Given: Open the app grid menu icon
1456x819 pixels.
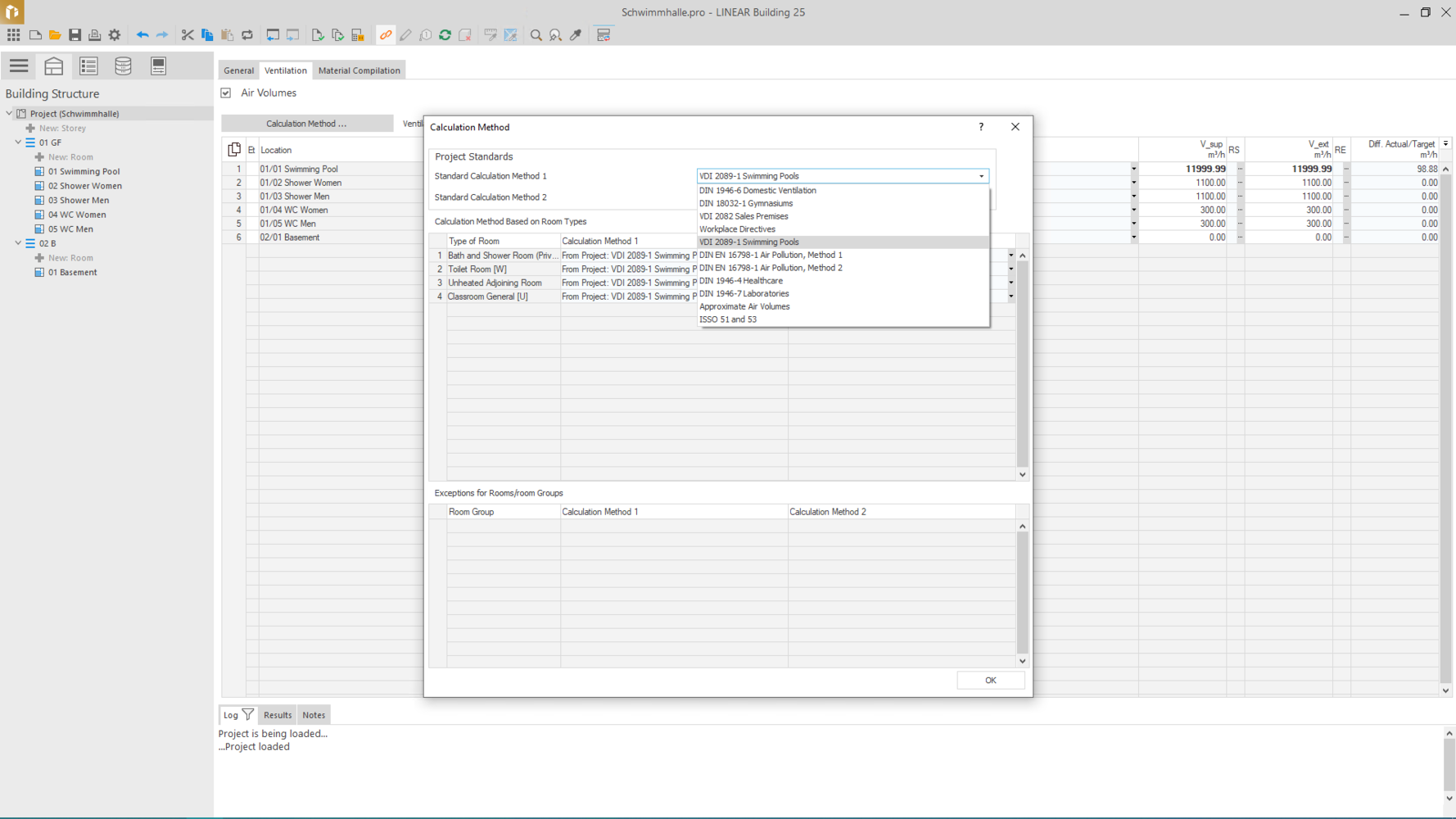Looking at the screenshot, I should [14, 35].
